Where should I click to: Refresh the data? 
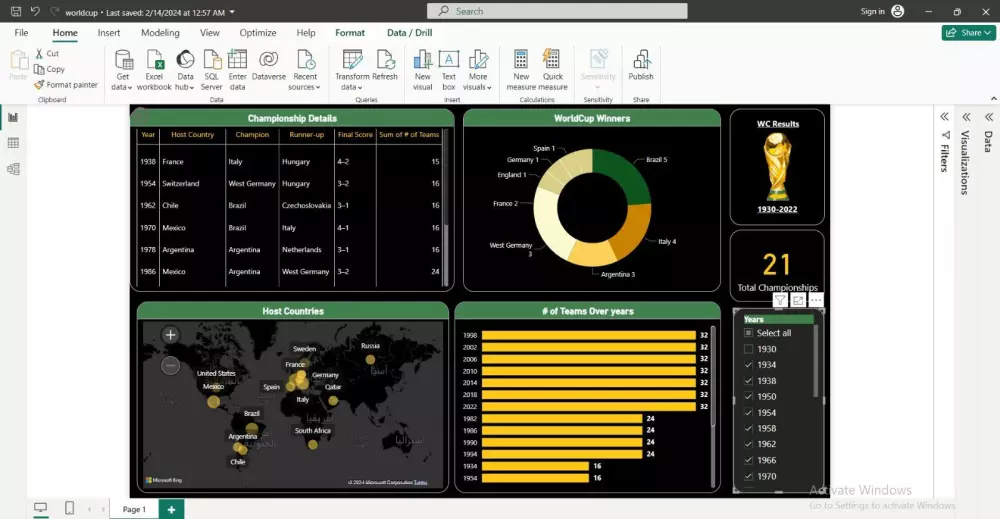click(385, 66)
